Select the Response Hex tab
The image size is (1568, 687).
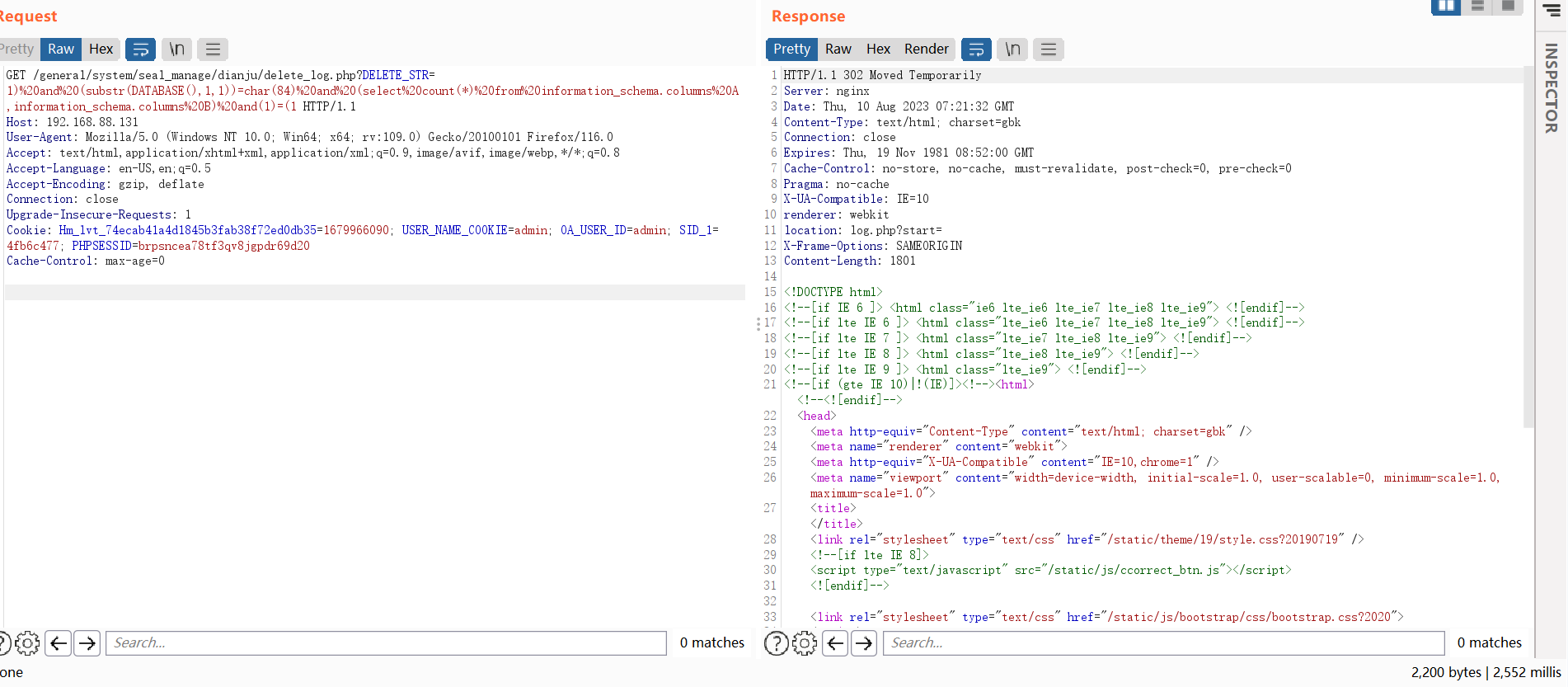coord(878,49)
